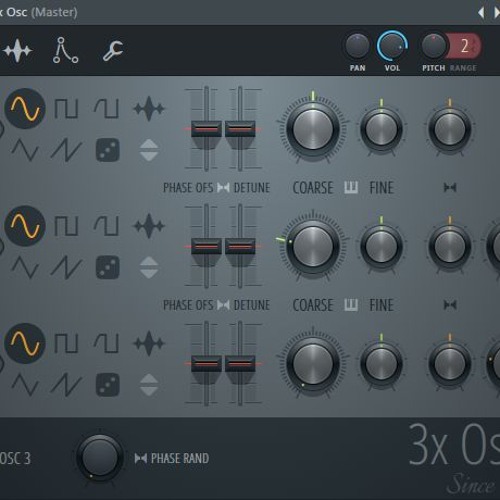Select sine shape for oscillator 3
This screenshot has height=500, width=500.
pos(25,343)
